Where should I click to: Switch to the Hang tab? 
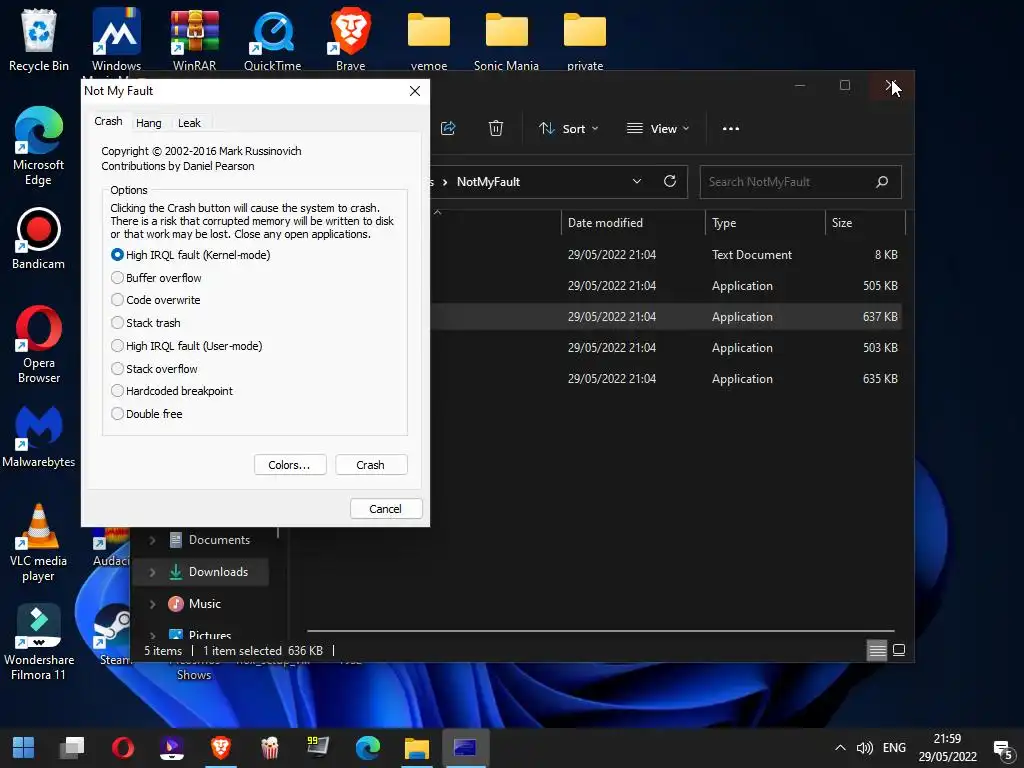[149, 123]
